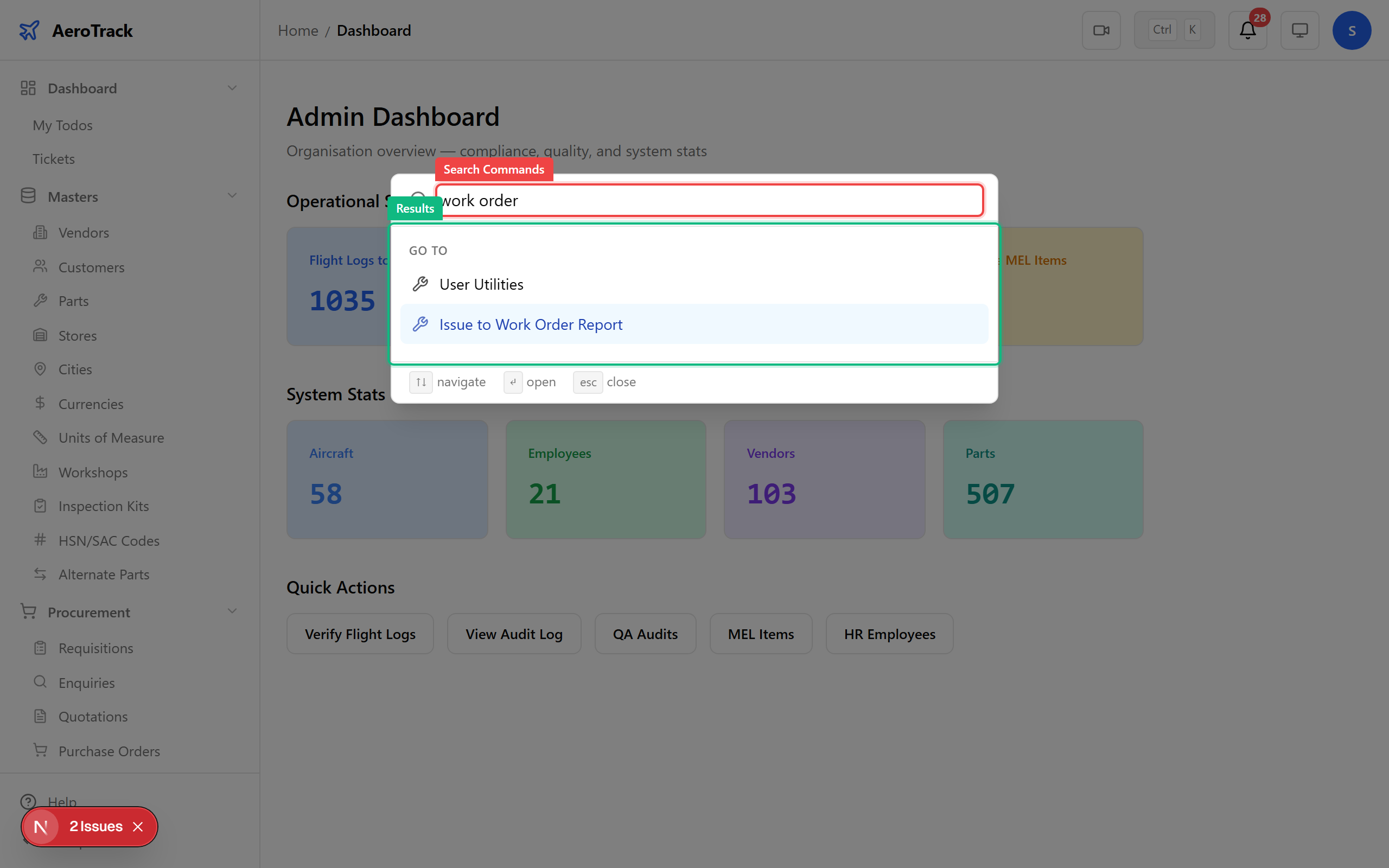Click the AeroTrack airplane logo
Screen dimensions: 1389x868
pyautogui.click(x=29, y=30)
